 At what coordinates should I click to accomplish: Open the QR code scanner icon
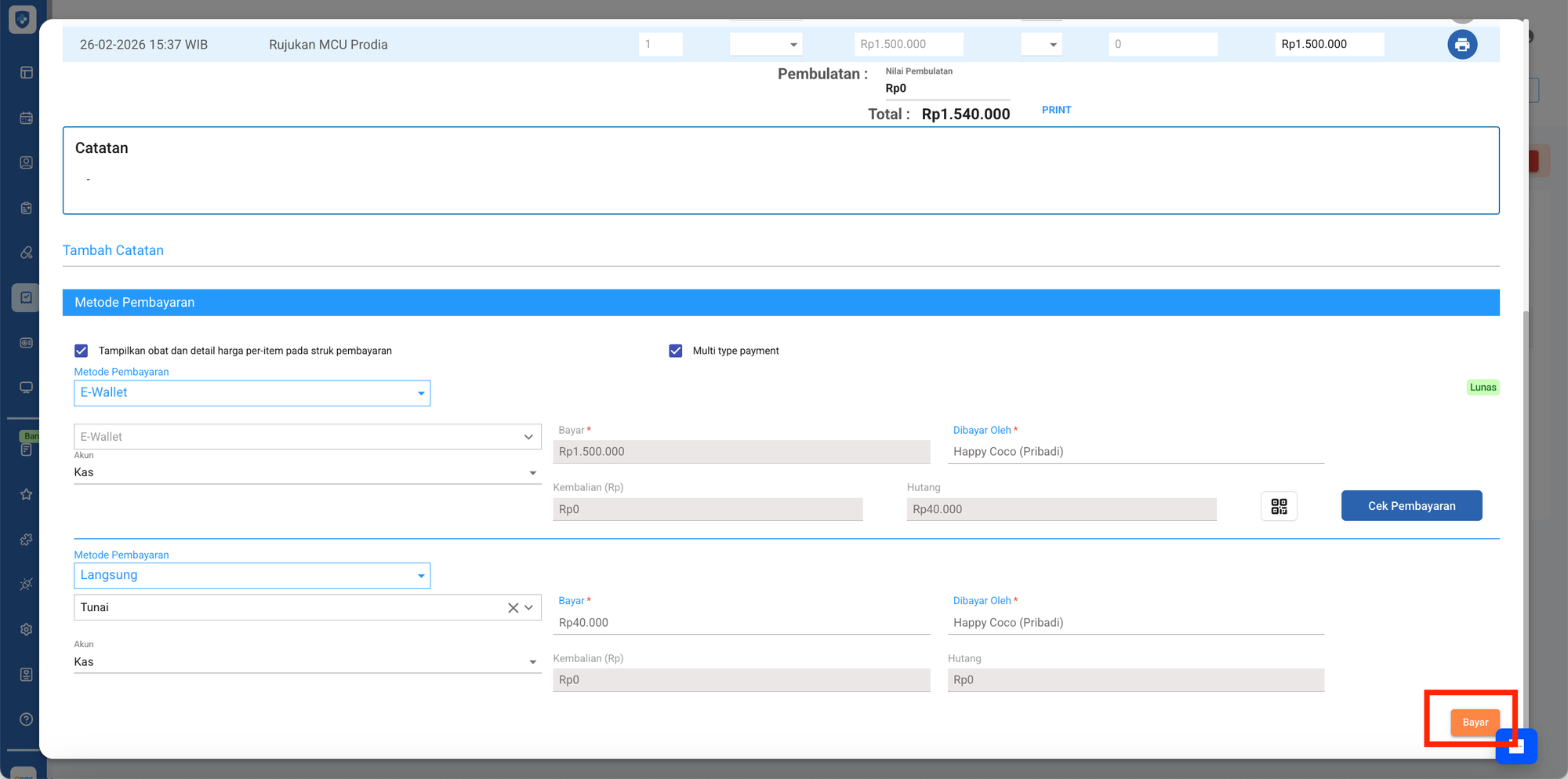1279,507
